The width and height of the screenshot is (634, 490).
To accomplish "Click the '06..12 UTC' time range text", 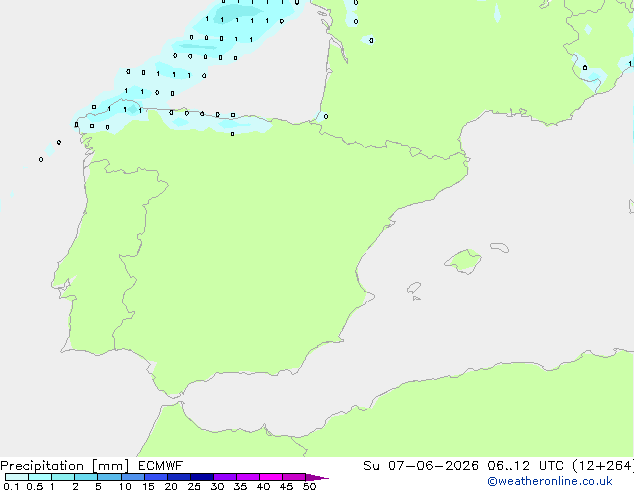I will [x=525, y=465].
